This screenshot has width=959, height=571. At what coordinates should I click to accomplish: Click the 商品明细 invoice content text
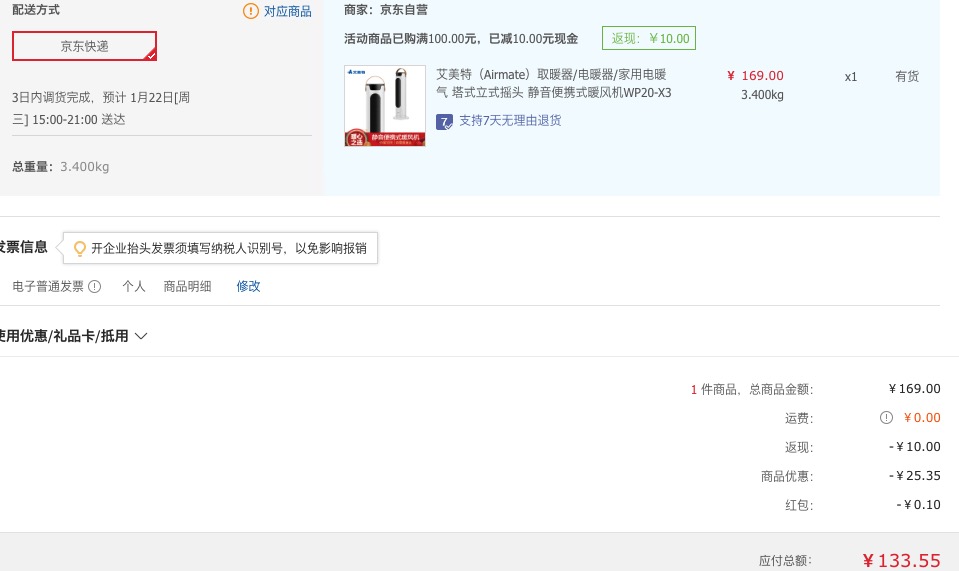tap(187, 286)
